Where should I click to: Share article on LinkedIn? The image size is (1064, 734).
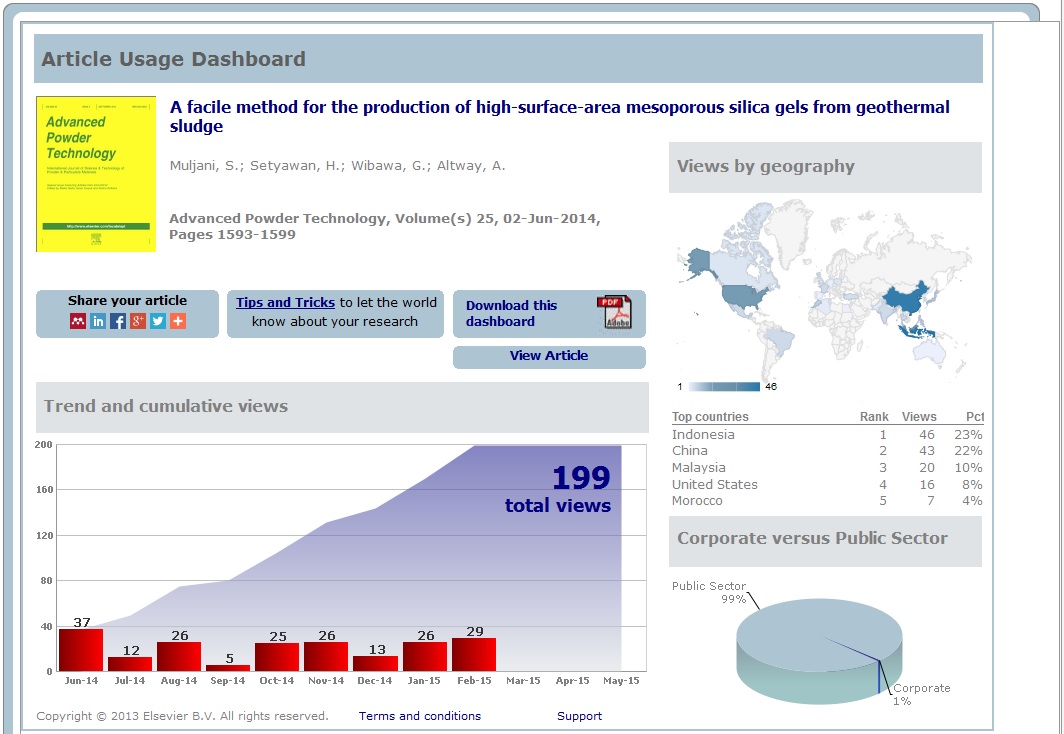coord(98,321)
